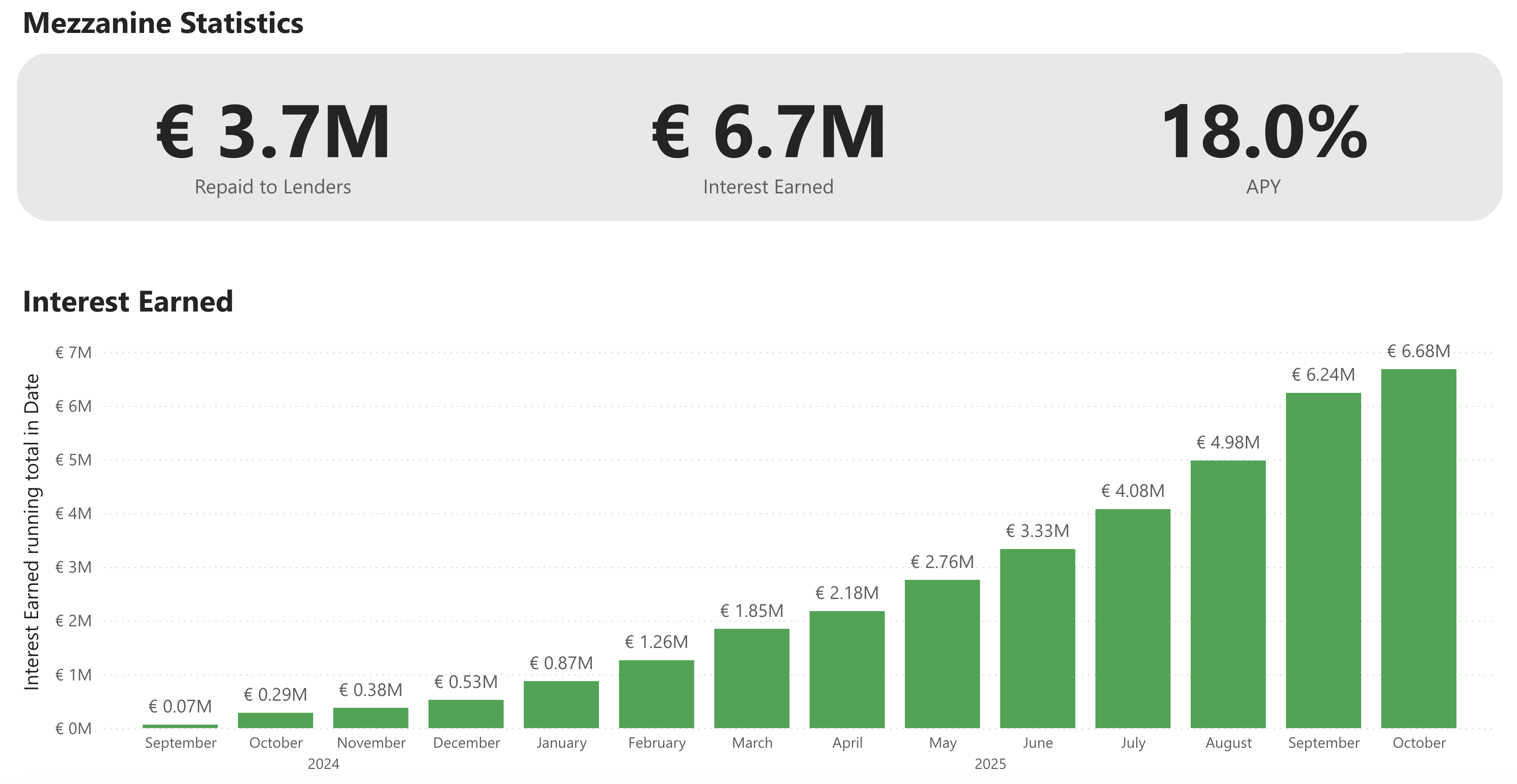Select the August interest bar
Image resolution: width=1517 pixels, height=784 pixels.
(x=1228, y=594)
